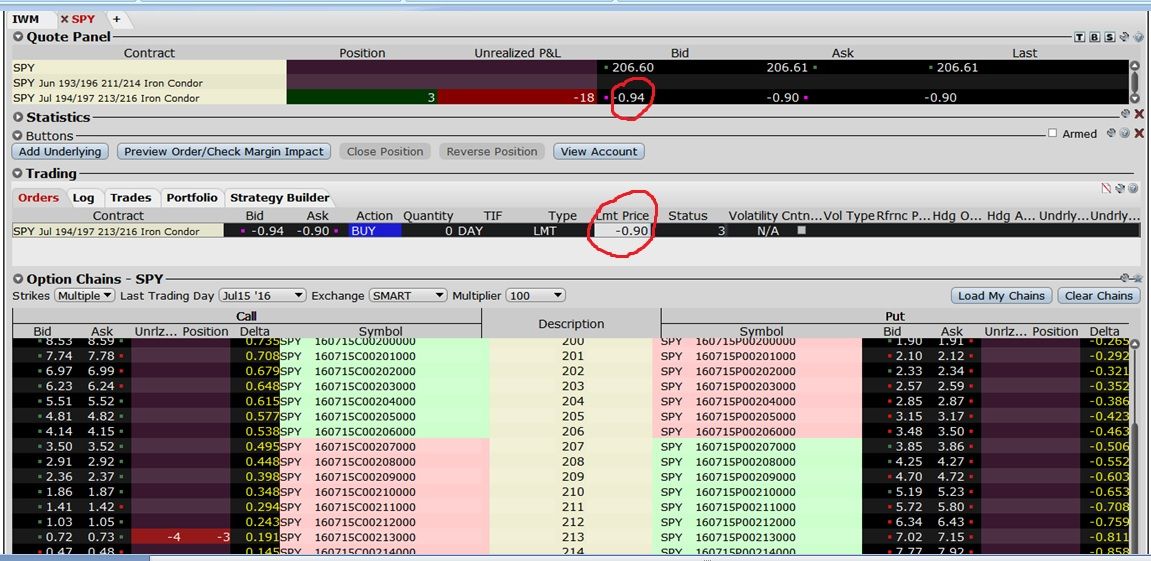Click strike 205 in Description column
Viewport: 1151px width, 561px height.
(573, 416)
